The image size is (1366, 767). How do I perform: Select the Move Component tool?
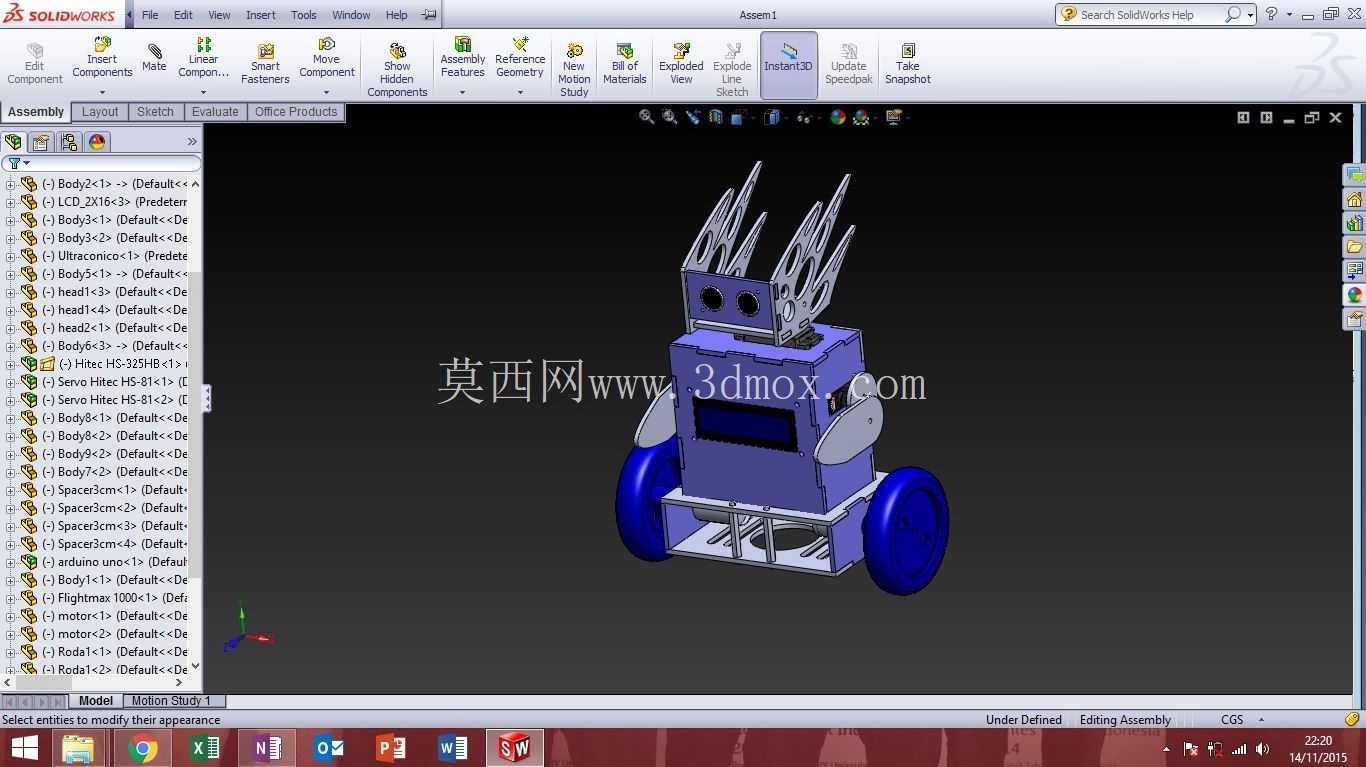coord(327,58)
